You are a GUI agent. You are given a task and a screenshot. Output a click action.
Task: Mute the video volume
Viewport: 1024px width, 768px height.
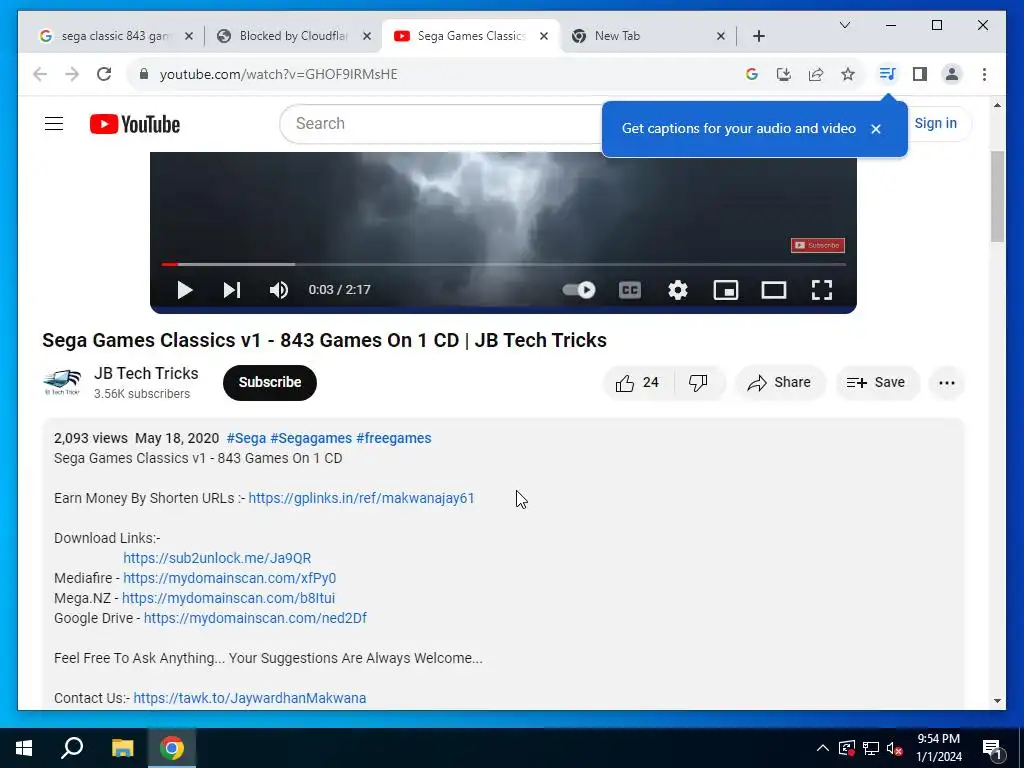click(279, 290)
